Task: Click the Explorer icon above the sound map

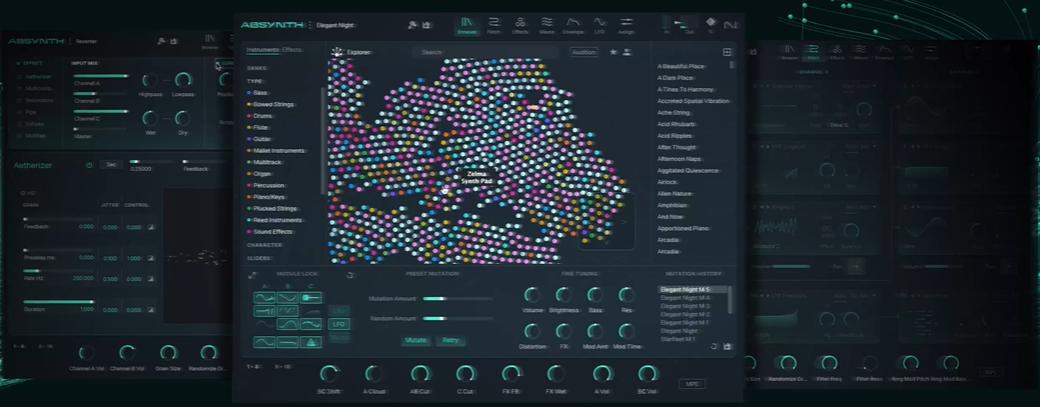Action: (x=337, y=52)
